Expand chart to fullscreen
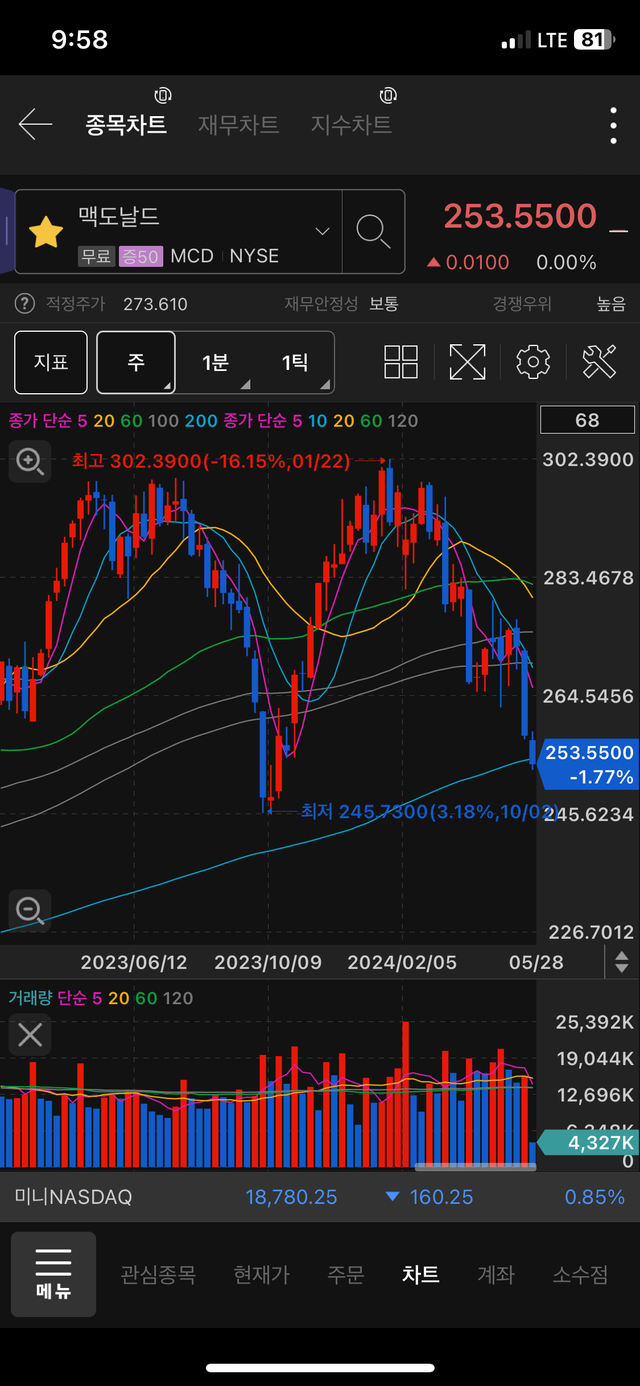 [467, 362]
